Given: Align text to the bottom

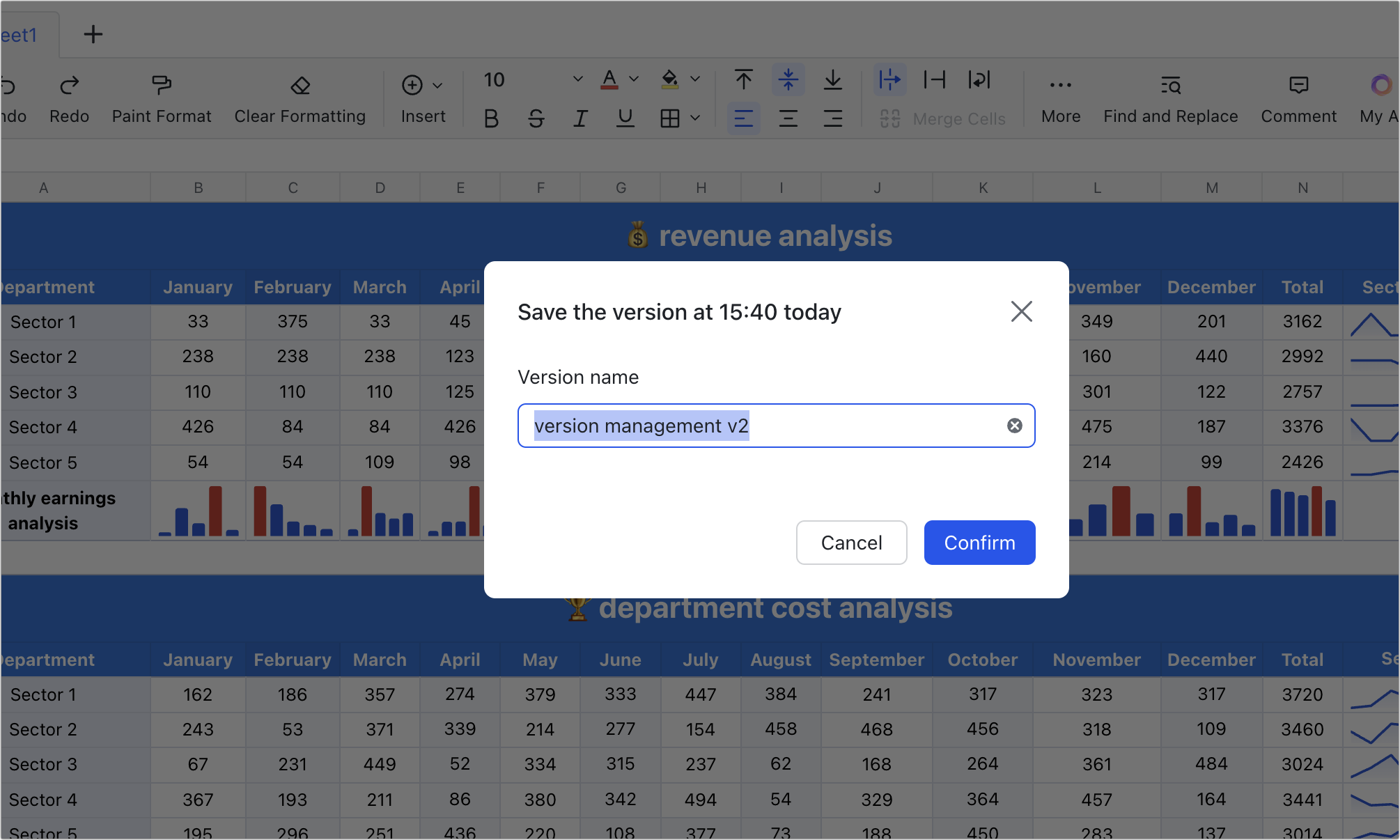Looking at the screenshot, I should click(833, 79).
